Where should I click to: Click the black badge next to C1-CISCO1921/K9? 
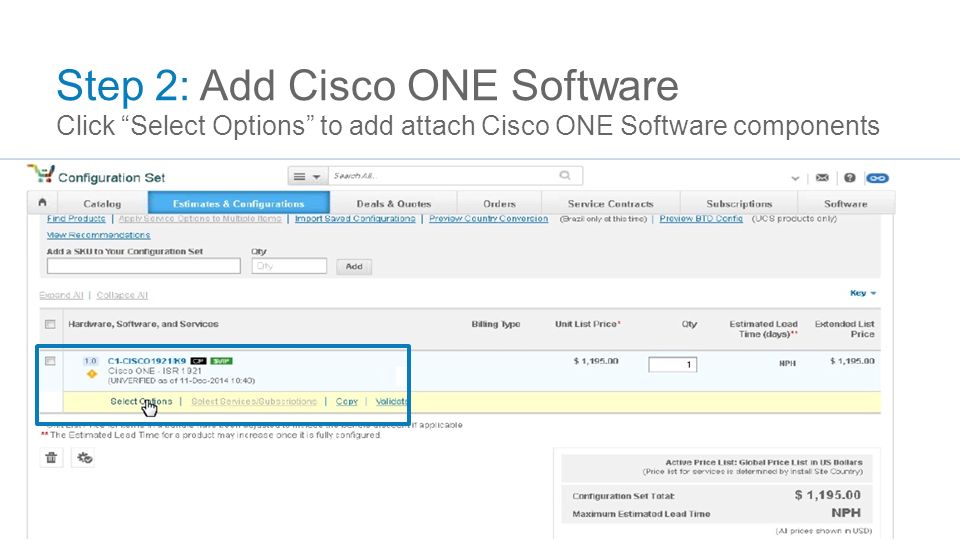tap(198, 361)
